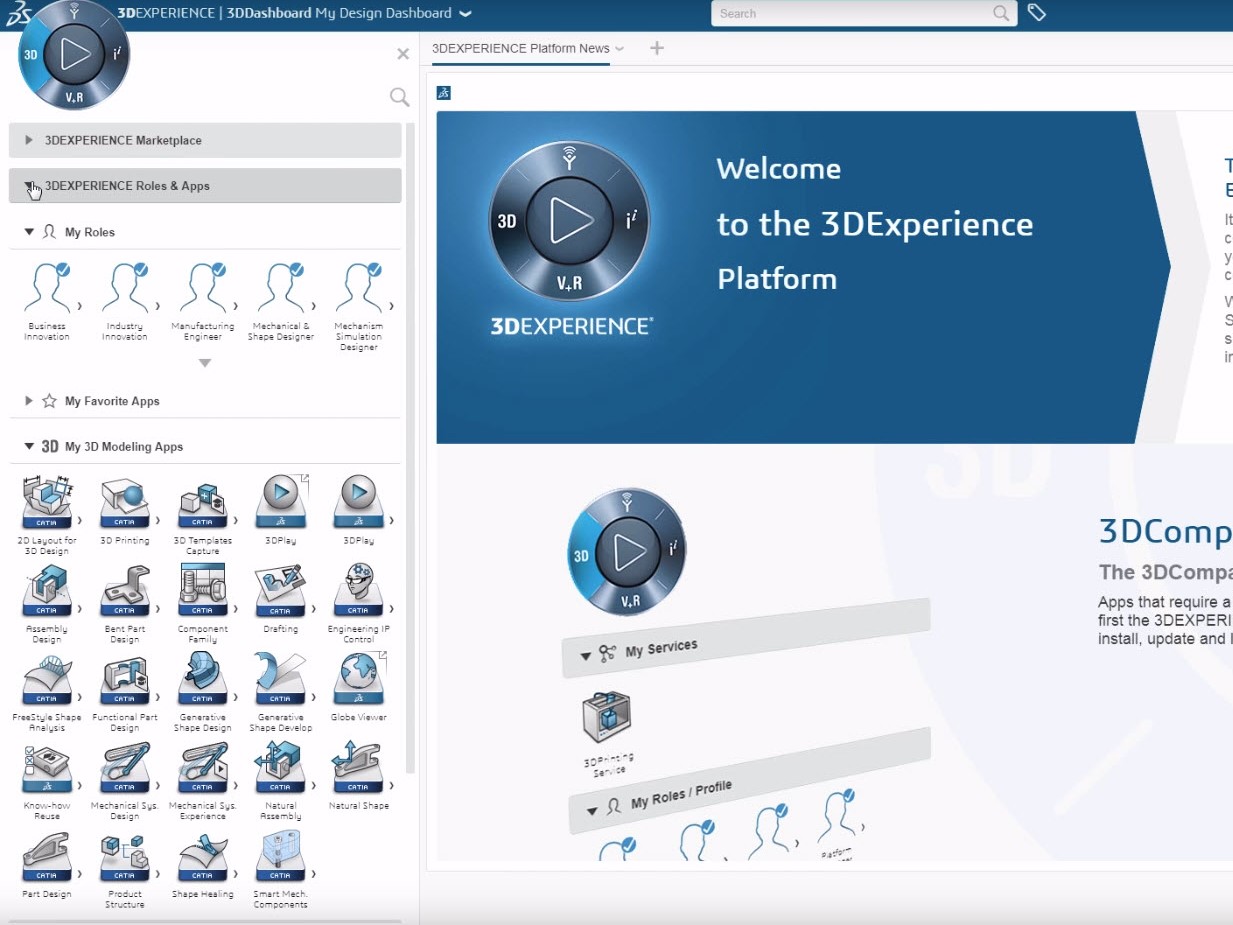Select the Industry Innovation role
1233x925 pixels.
[x=125, y=290]
